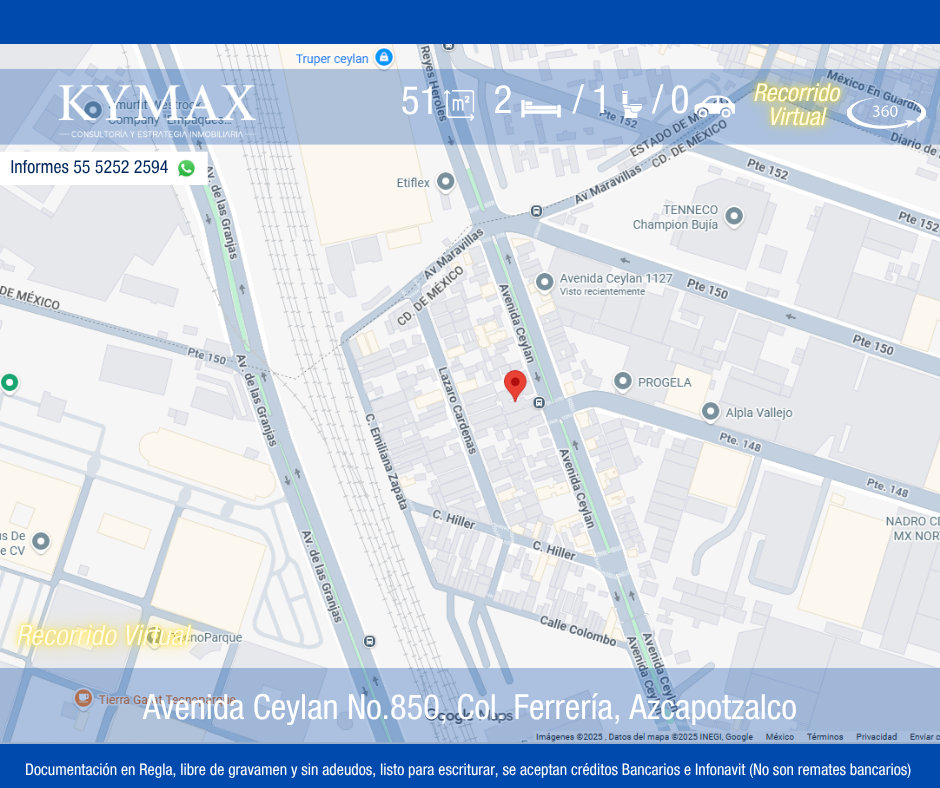The height and width of the screenshot is (788, 940).
Task: Open the Privacidad link on map
Action: [x=876, y=737]
